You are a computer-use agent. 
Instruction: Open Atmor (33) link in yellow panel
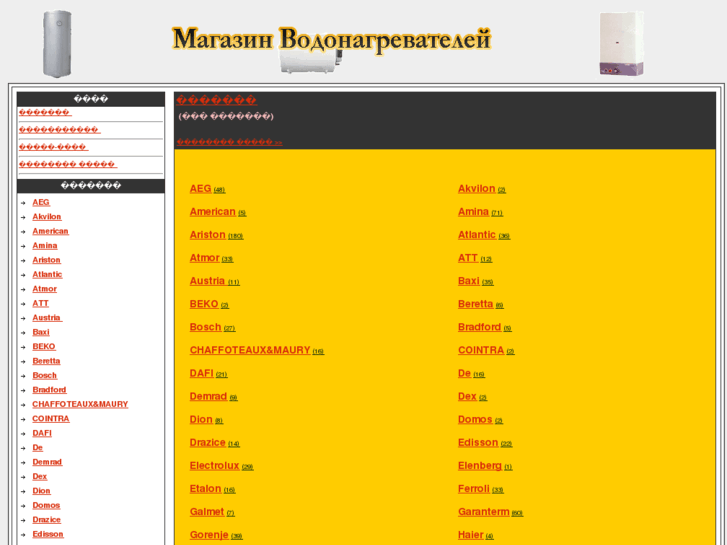pos(211,258)
